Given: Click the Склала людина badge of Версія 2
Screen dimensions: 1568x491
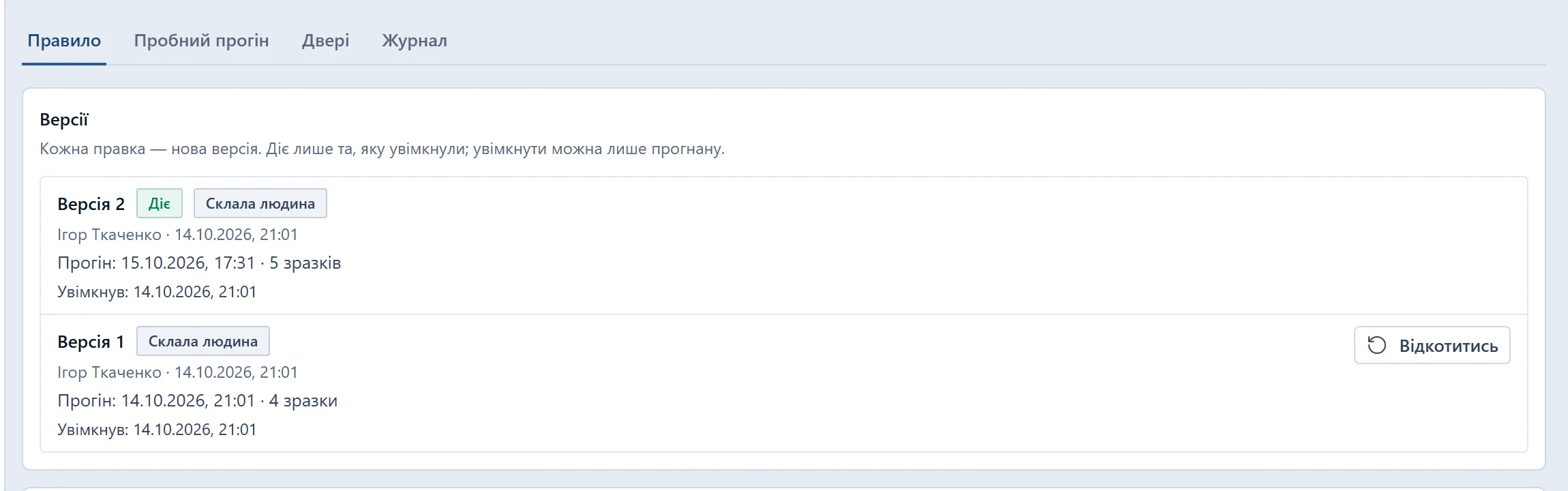Looking at the screenshot, I should 260,203.
